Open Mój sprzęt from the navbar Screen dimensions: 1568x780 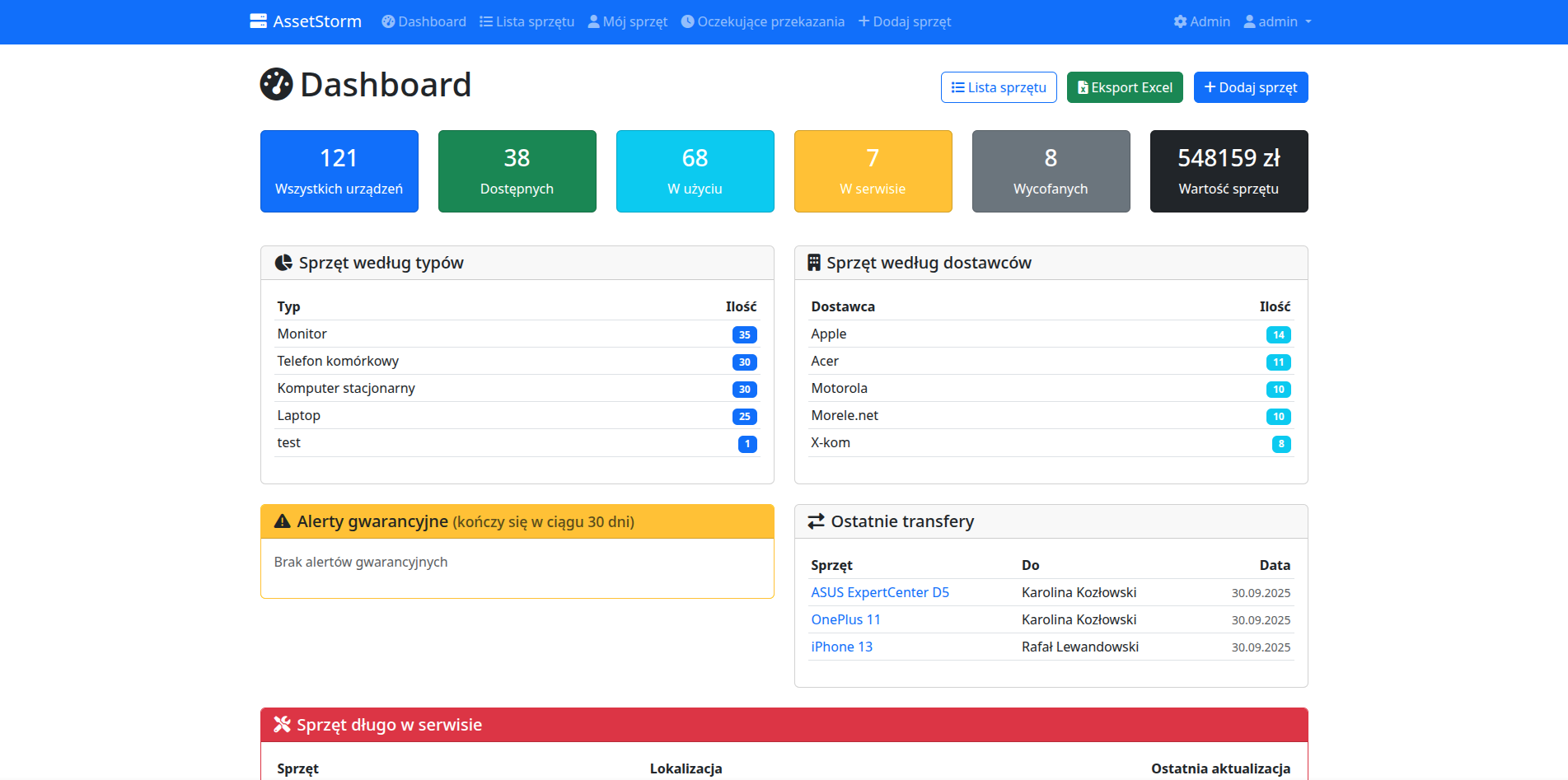(627, 21)
